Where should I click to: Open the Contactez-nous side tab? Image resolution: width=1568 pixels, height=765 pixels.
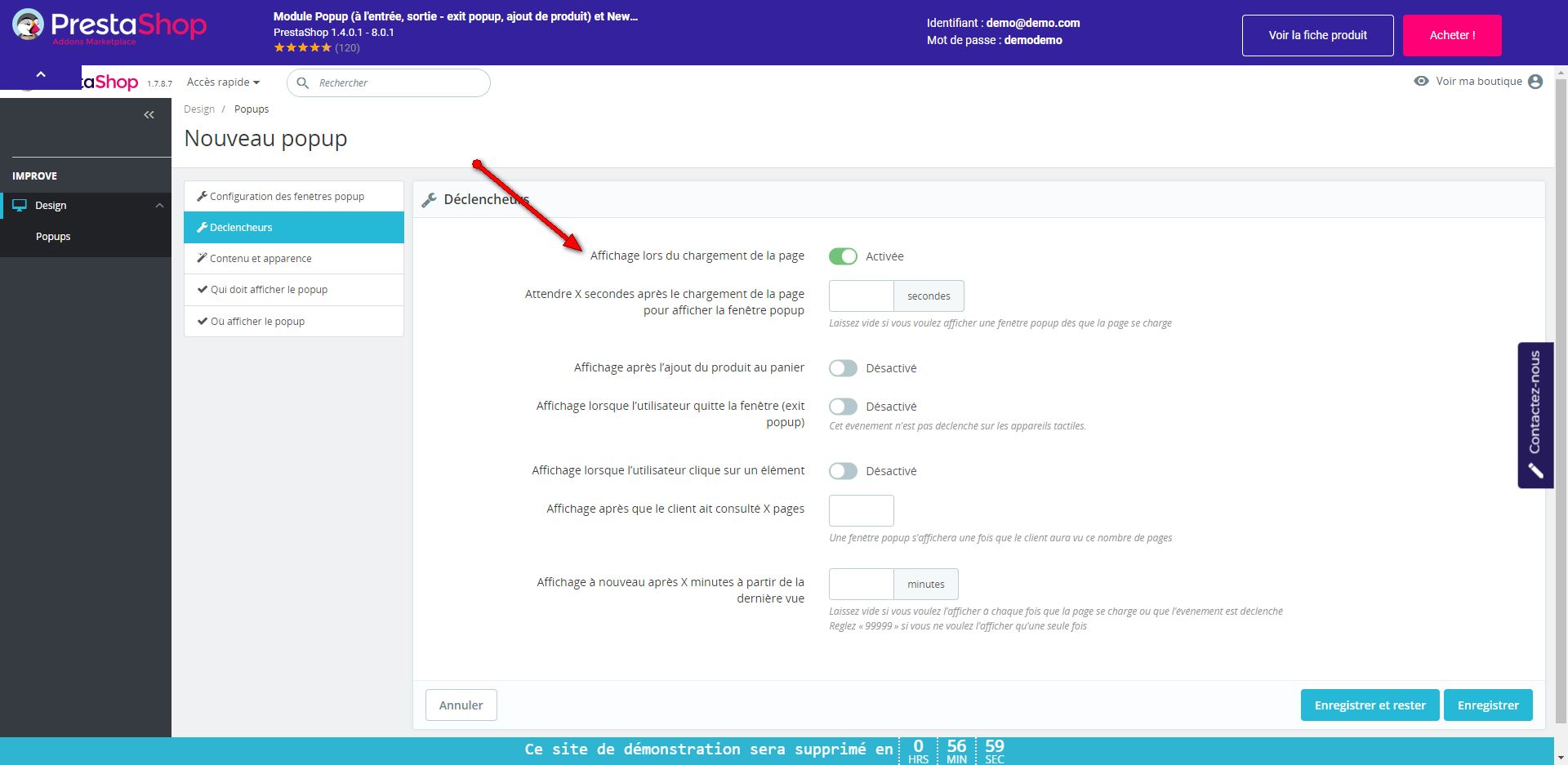[x=1535, y=415]
